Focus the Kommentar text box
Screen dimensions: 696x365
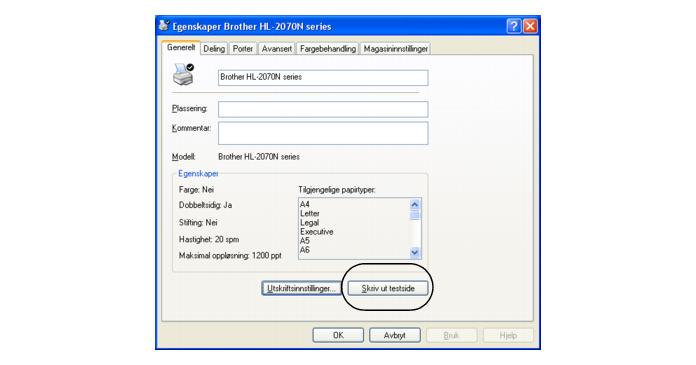pyautogui.click(x=323, y=133)
